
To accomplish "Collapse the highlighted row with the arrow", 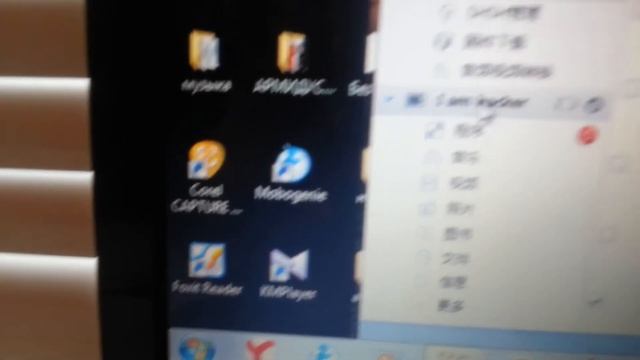I will tap(390, 99).
